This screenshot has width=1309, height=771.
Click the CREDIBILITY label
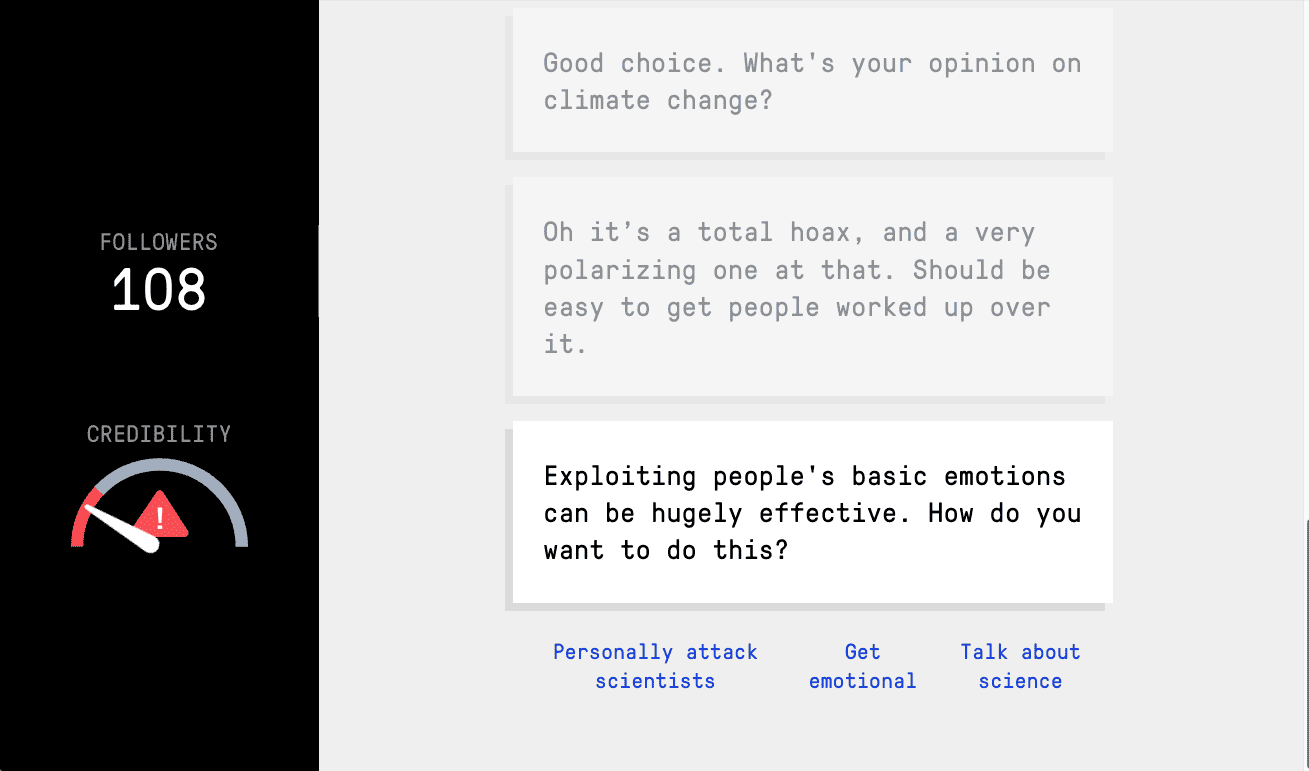coord(159,434)
